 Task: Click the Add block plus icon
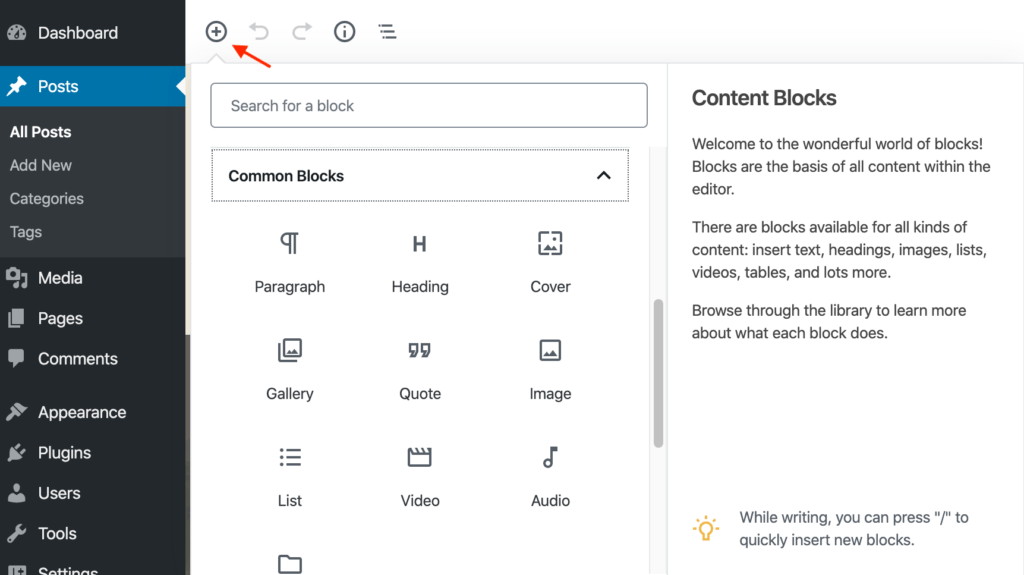(x=216, y=31)
